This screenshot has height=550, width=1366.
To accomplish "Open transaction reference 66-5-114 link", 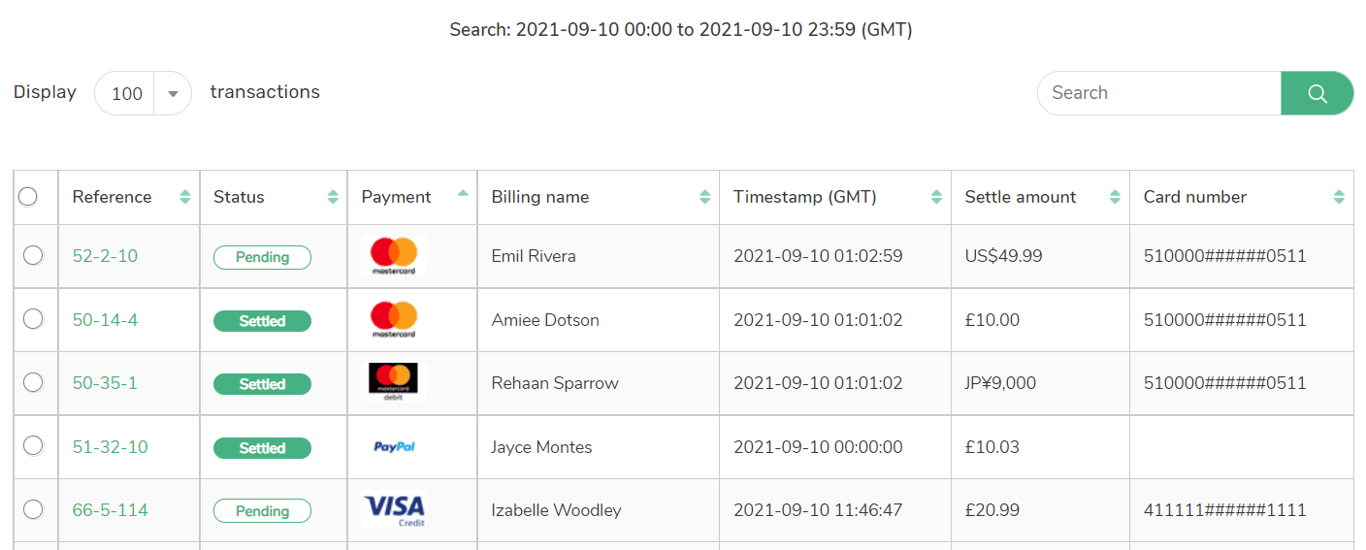I will [x=110, y=510].
